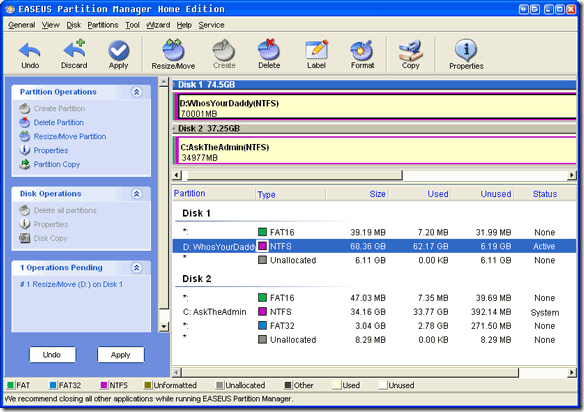
Task: Click the Create toolbar icon
Action: point(224,55)
